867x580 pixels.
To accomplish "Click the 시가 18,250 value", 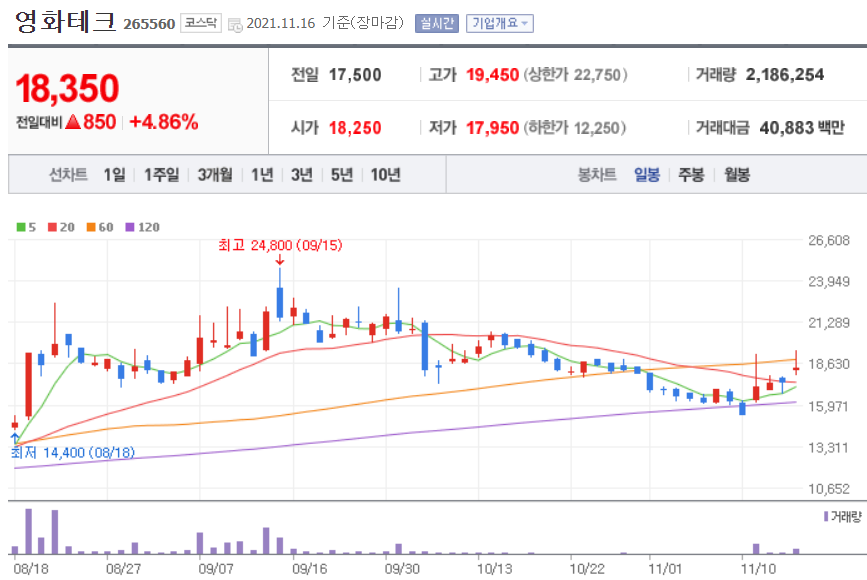I will 355,128.
